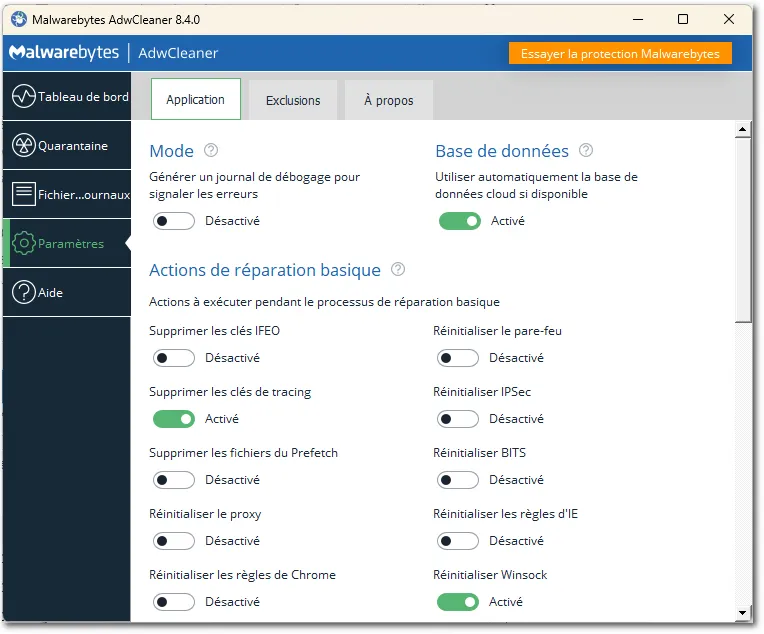The height and width of the screenshot is (634, 764).
Task: Open Fichier...ournaux section in sidebar
Action: click(67, 194)
